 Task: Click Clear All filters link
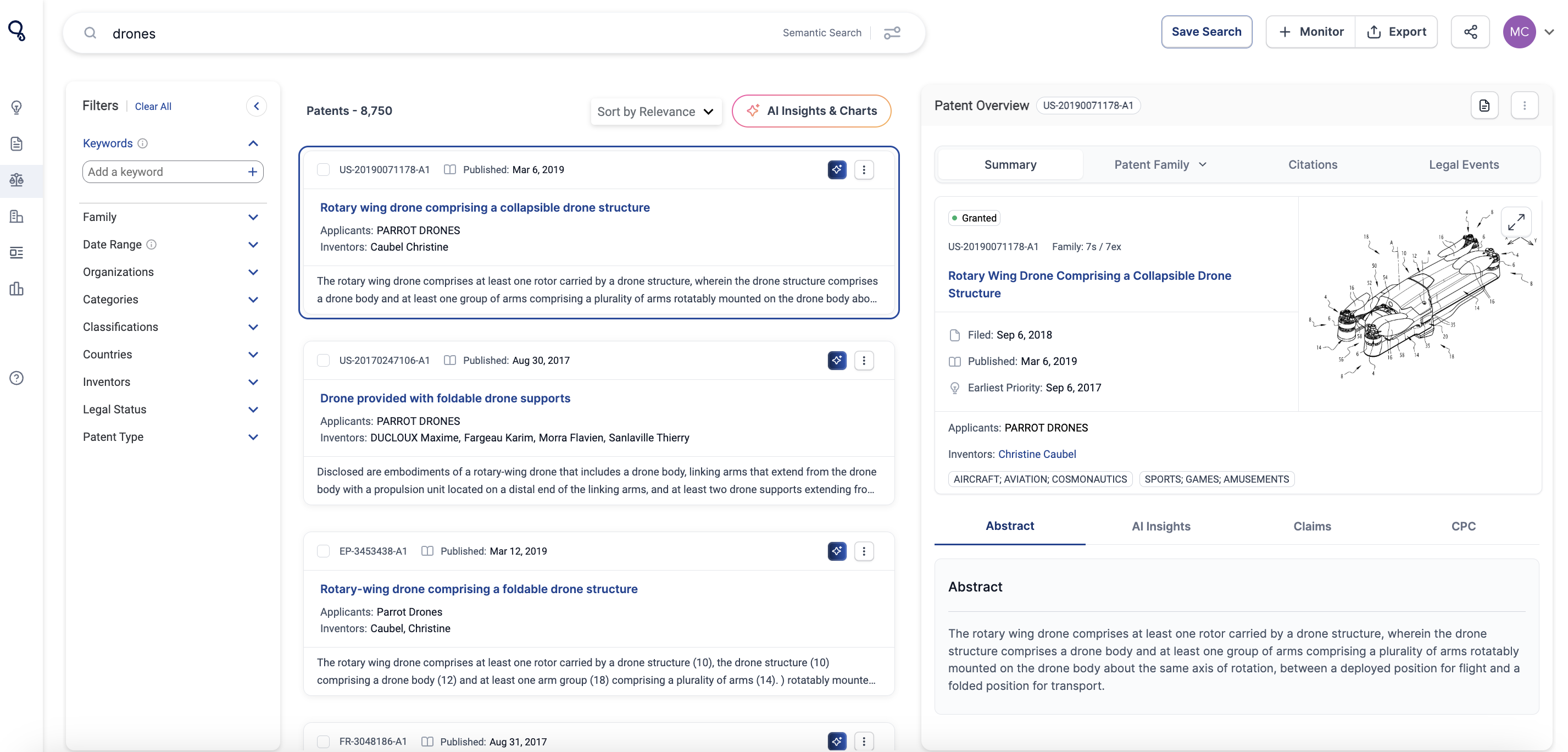(153, 107)
